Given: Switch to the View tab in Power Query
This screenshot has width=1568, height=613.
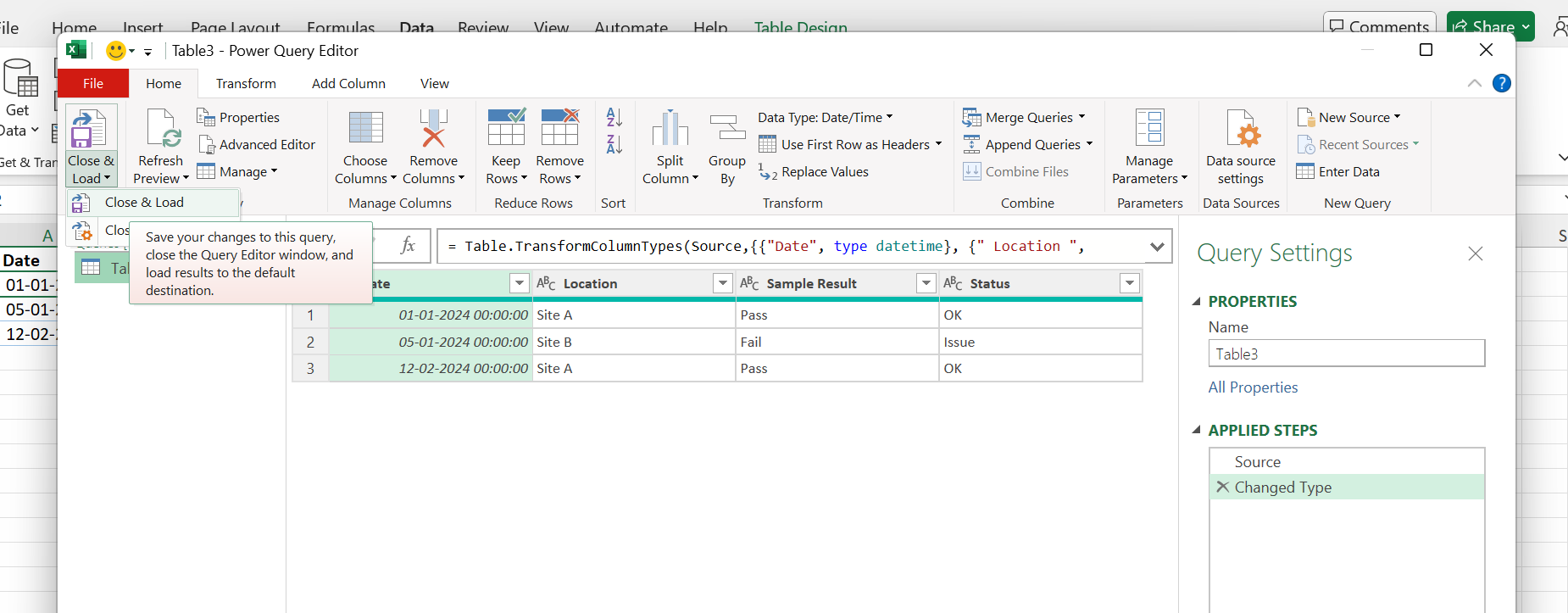Looking at the screenshot, I should (435, 83).
